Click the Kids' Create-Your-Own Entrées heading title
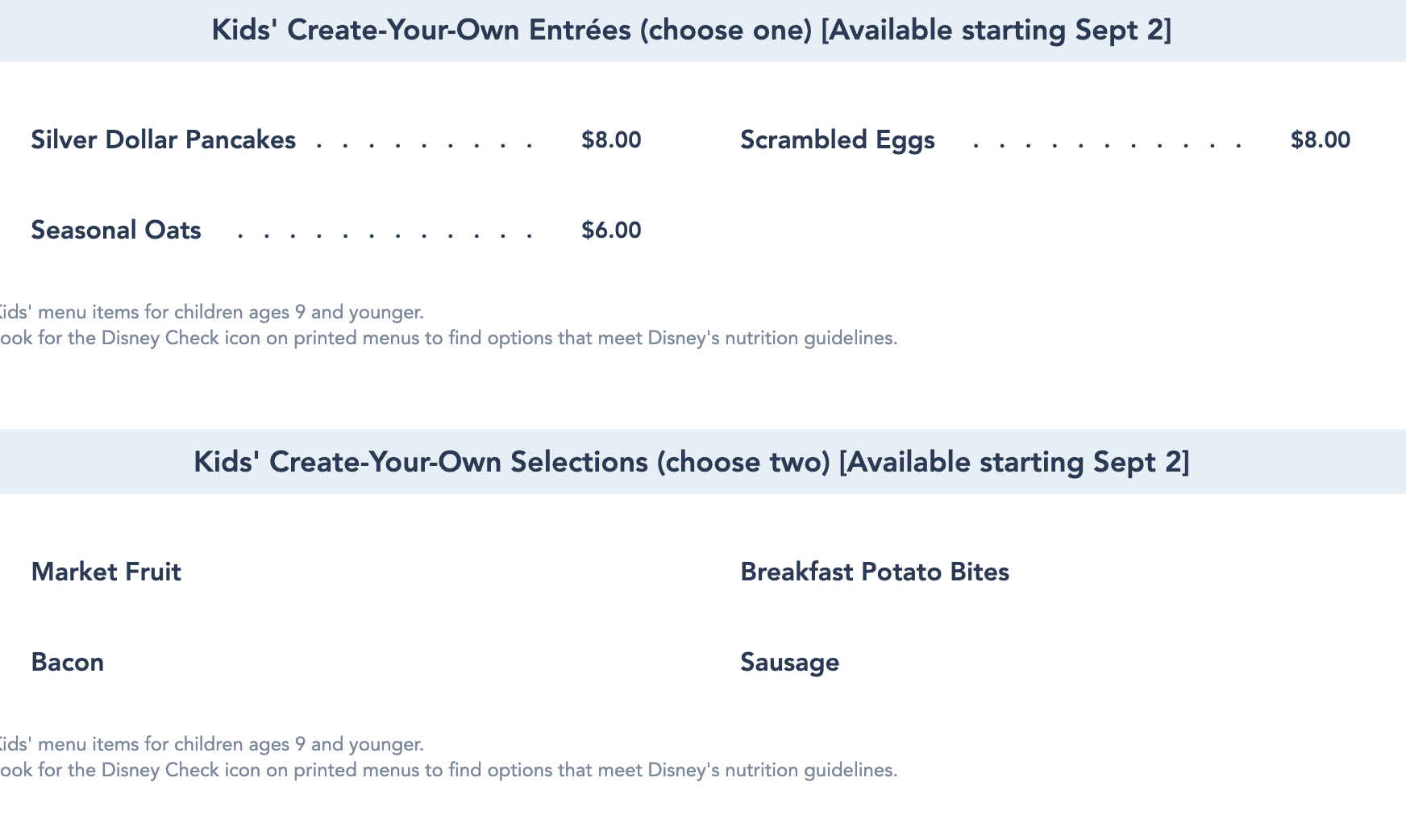 pos(511,31)
